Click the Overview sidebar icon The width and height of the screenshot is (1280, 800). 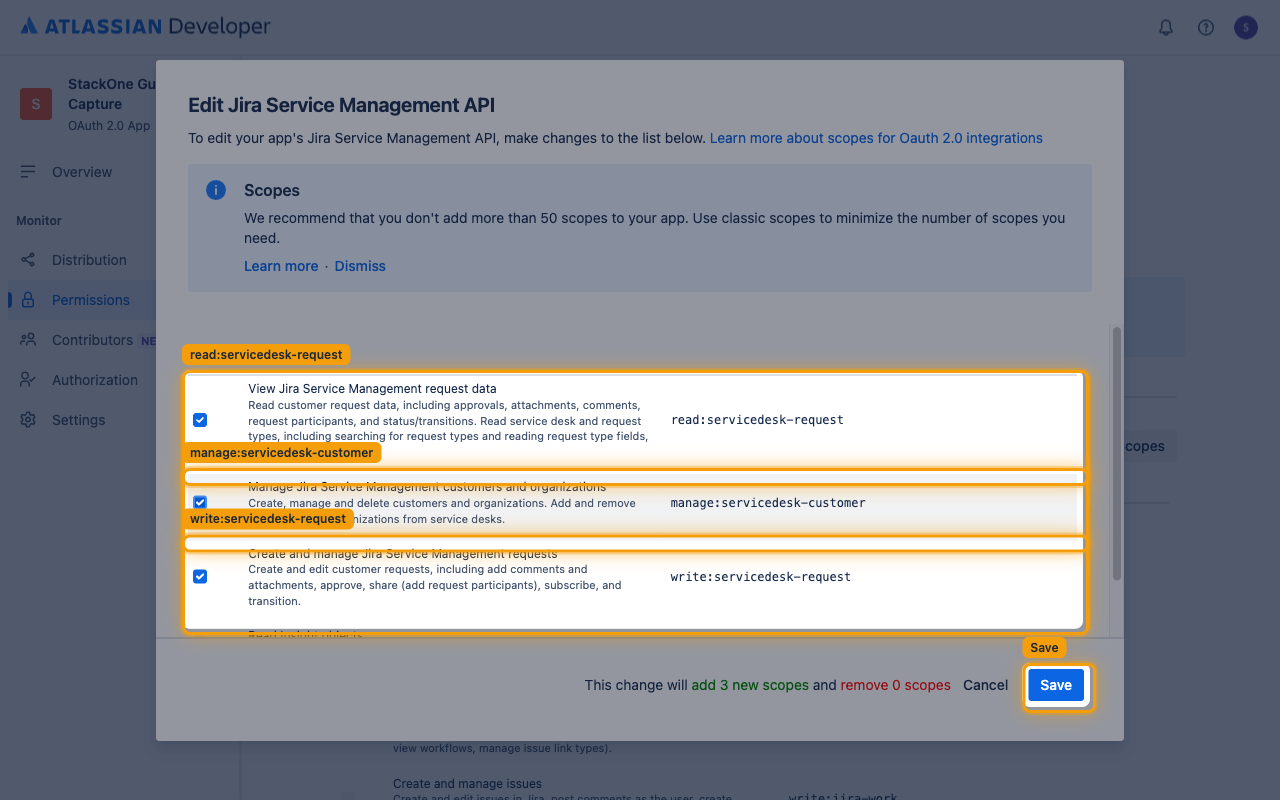(x=28, y=172)
